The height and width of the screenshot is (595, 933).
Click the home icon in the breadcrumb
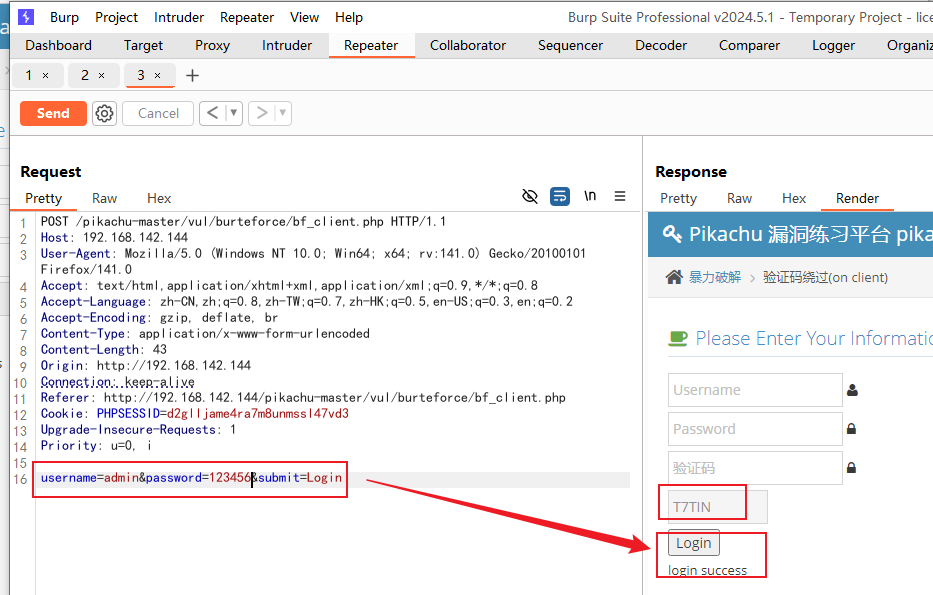point(674,277)
